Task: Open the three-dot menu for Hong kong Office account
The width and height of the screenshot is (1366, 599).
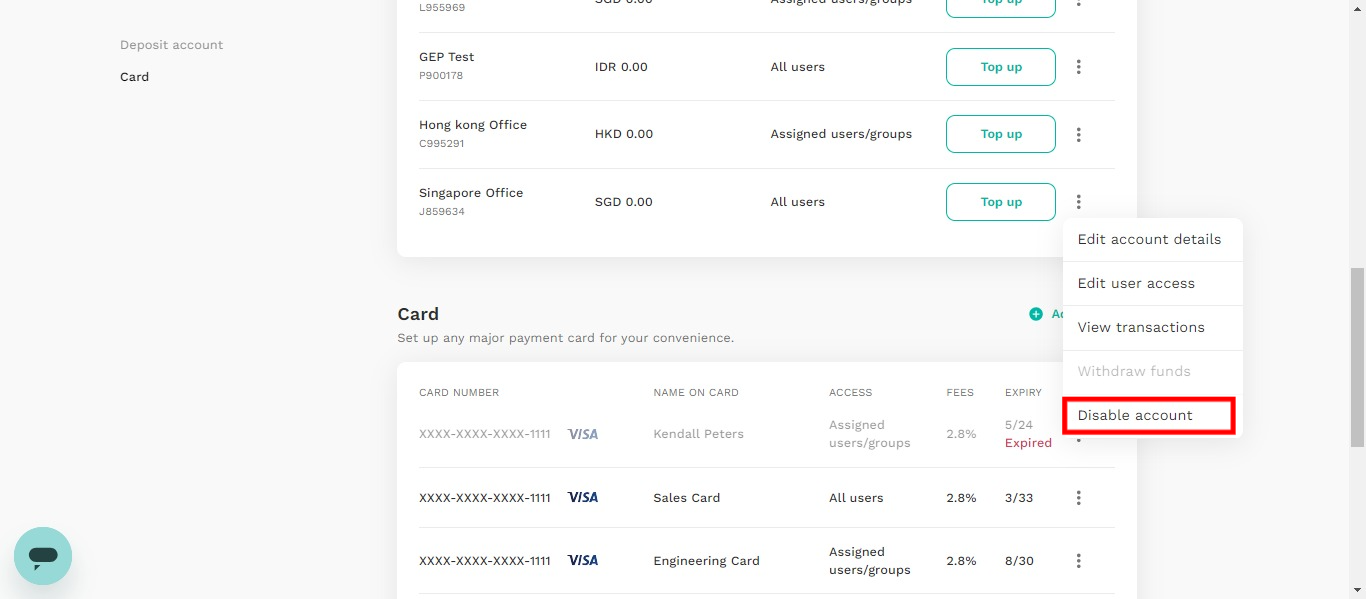Action: (x=1078, y=134)
